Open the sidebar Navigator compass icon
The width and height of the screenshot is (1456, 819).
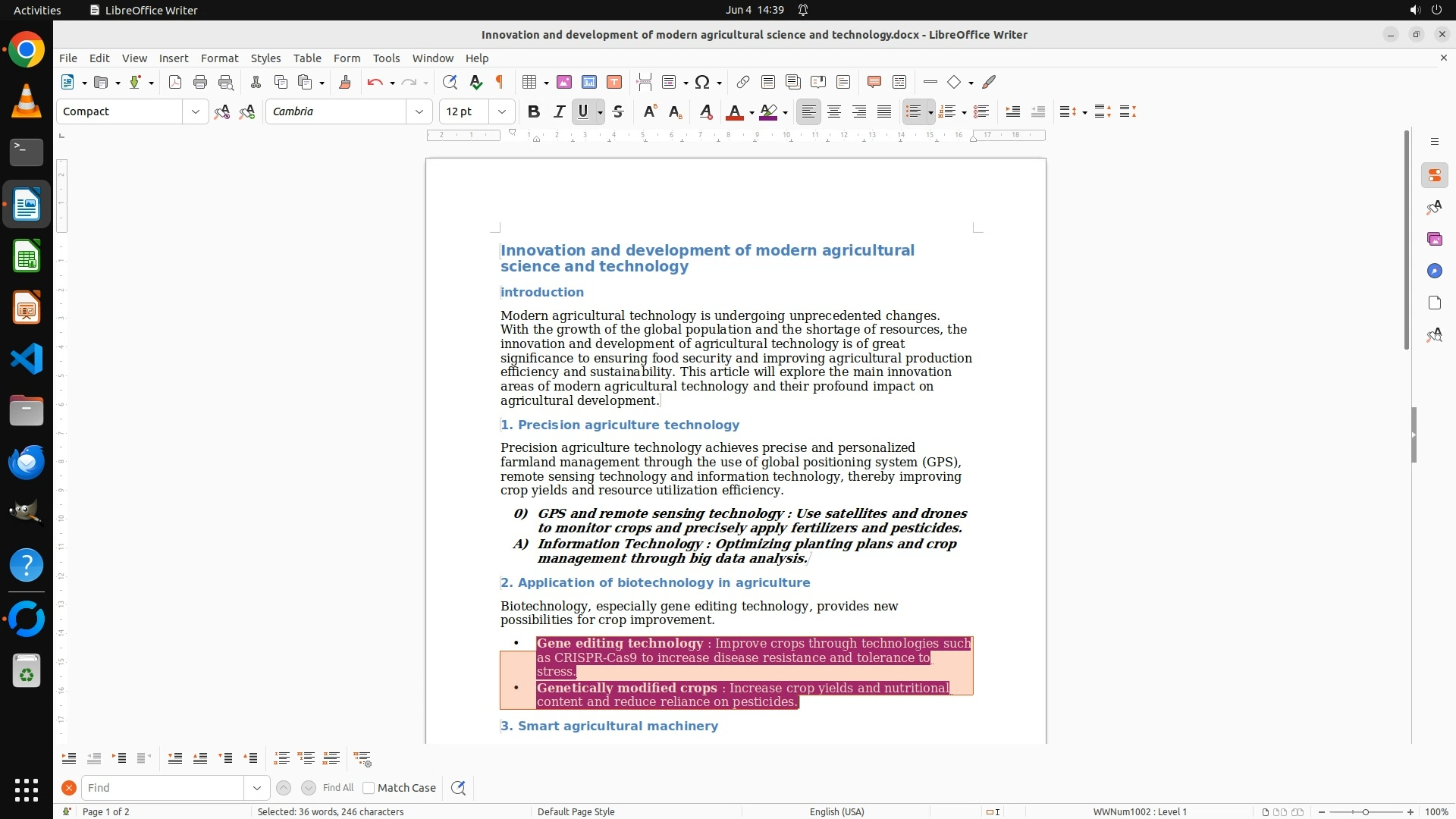coord(1434,271)
